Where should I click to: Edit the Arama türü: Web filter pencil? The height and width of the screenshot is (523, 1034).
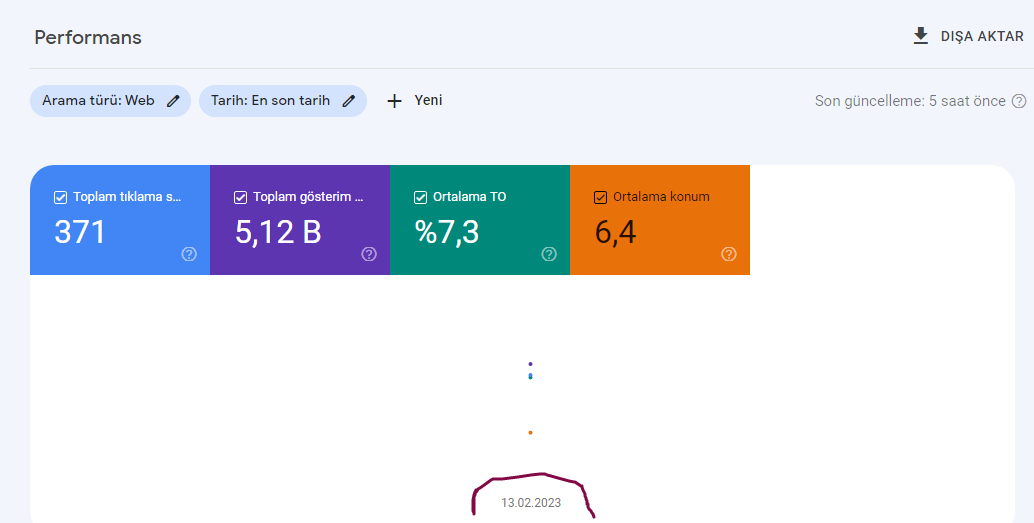click(173, 101)
